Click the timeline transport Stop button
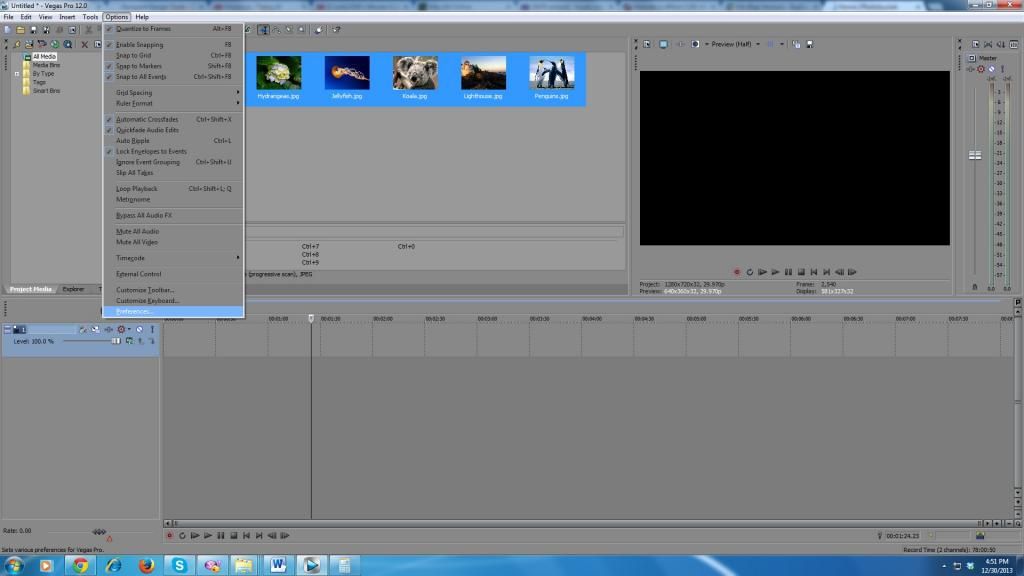 233,536
